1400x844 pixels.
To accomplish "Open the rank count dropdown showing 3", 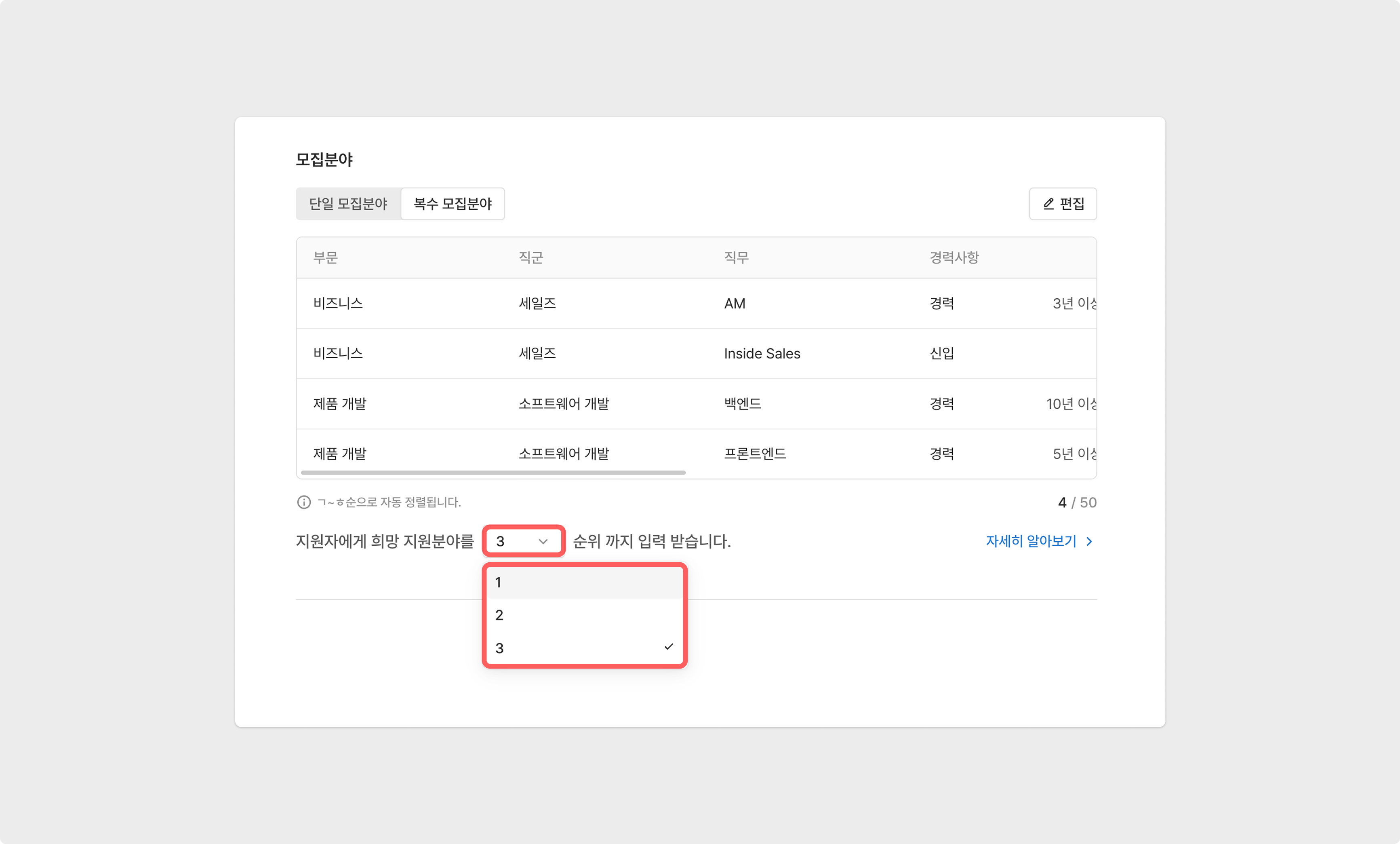I will coord(523,542).
